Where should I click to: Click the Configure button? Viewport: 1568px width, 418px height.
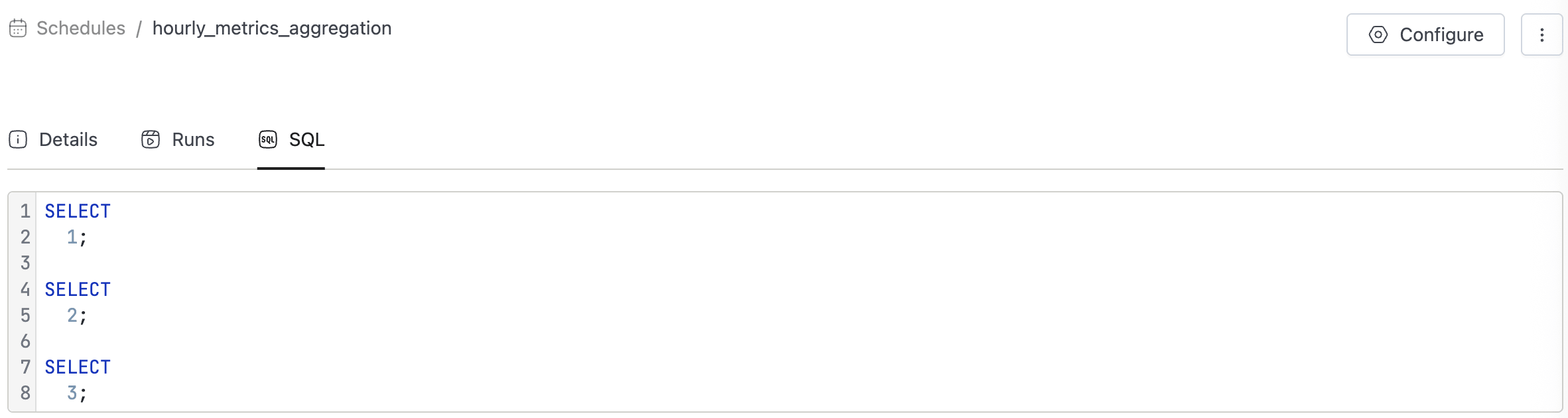coord(1425,35)
